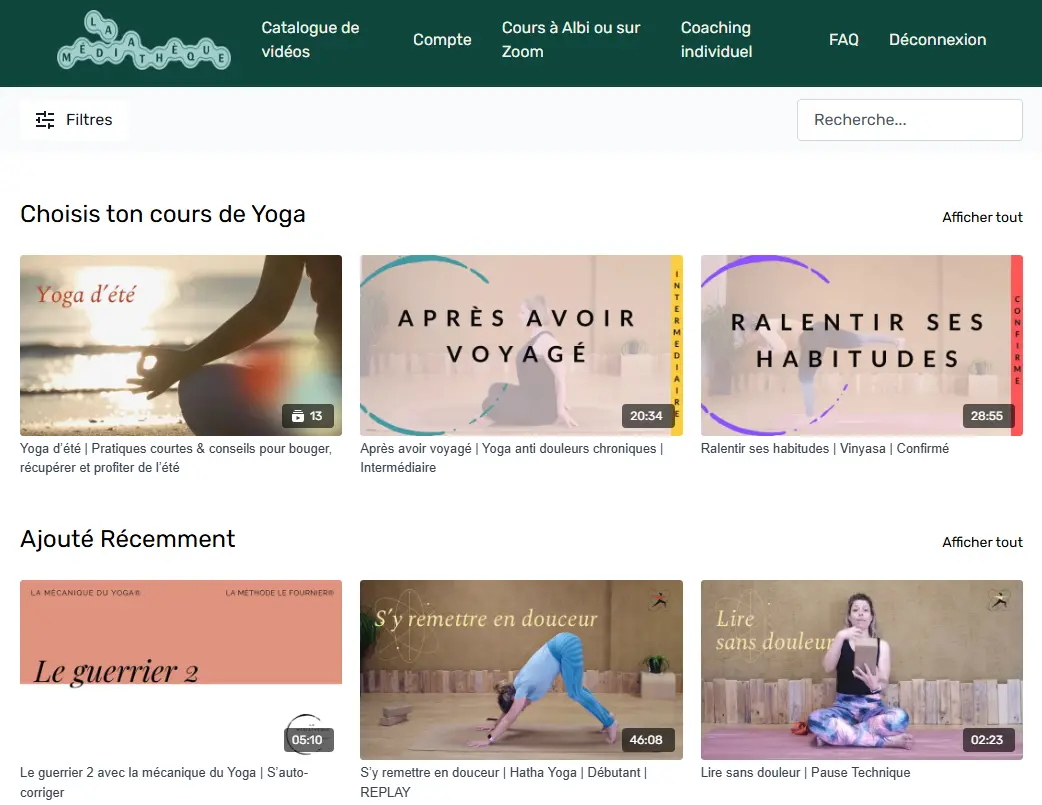Open the Le guerrier 2 video thumbnail
Screen dimensions: 1042x805
point(181,669)
